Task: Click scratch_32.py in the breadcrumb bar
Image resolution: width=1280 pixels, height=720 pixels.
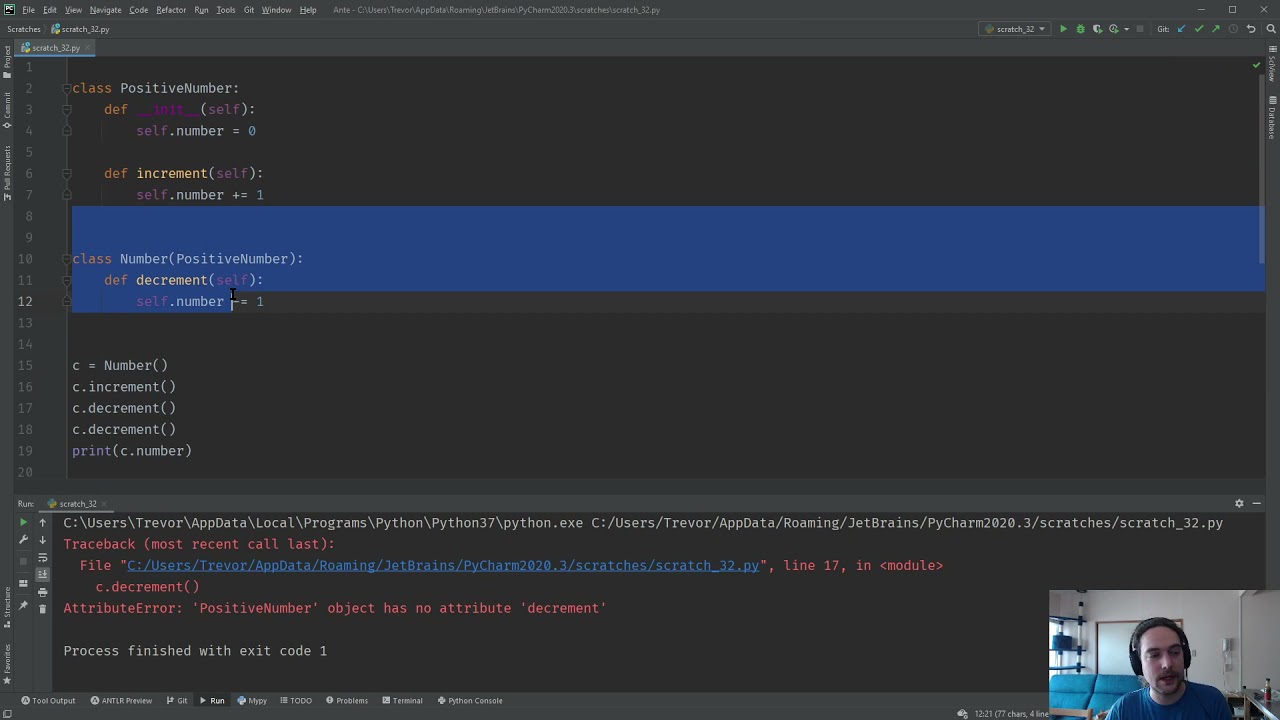Action: coord(80,29)
